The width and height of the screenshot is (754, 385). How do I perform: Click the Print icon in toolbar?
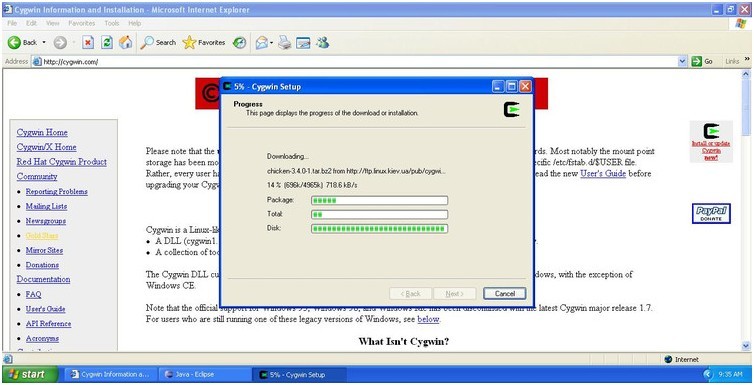285,43
